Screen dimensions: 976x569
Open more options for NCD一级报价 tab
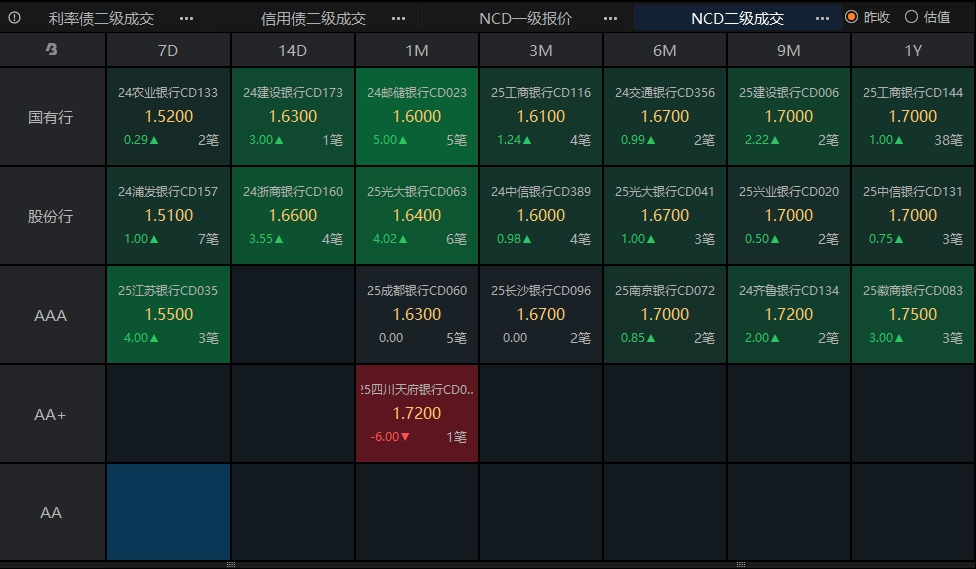click(611, 19)
